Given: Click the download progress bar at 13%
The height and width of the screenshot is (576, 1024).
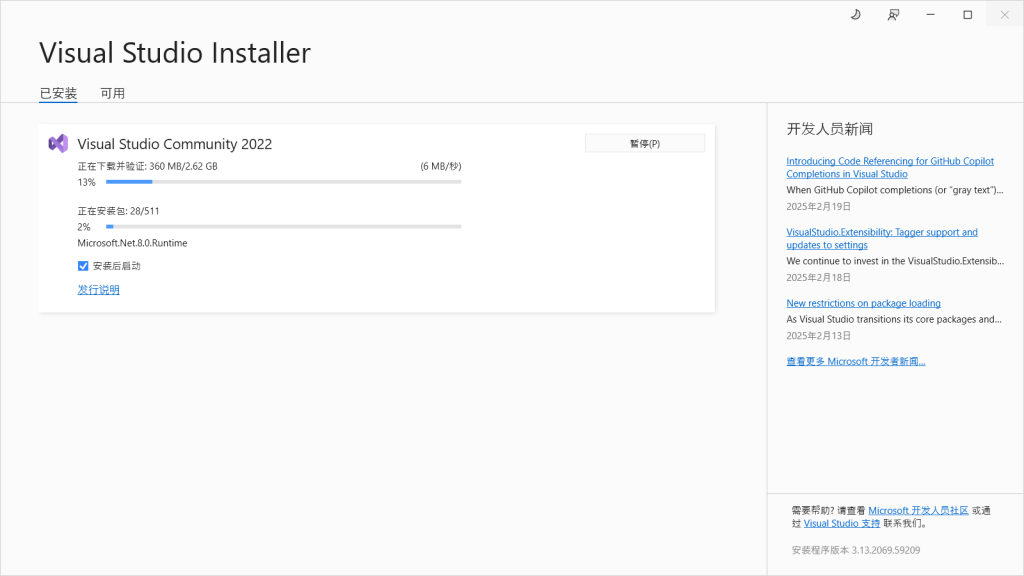Looking at the screenshot, I should pyautogui.click(x=283, y=182).
